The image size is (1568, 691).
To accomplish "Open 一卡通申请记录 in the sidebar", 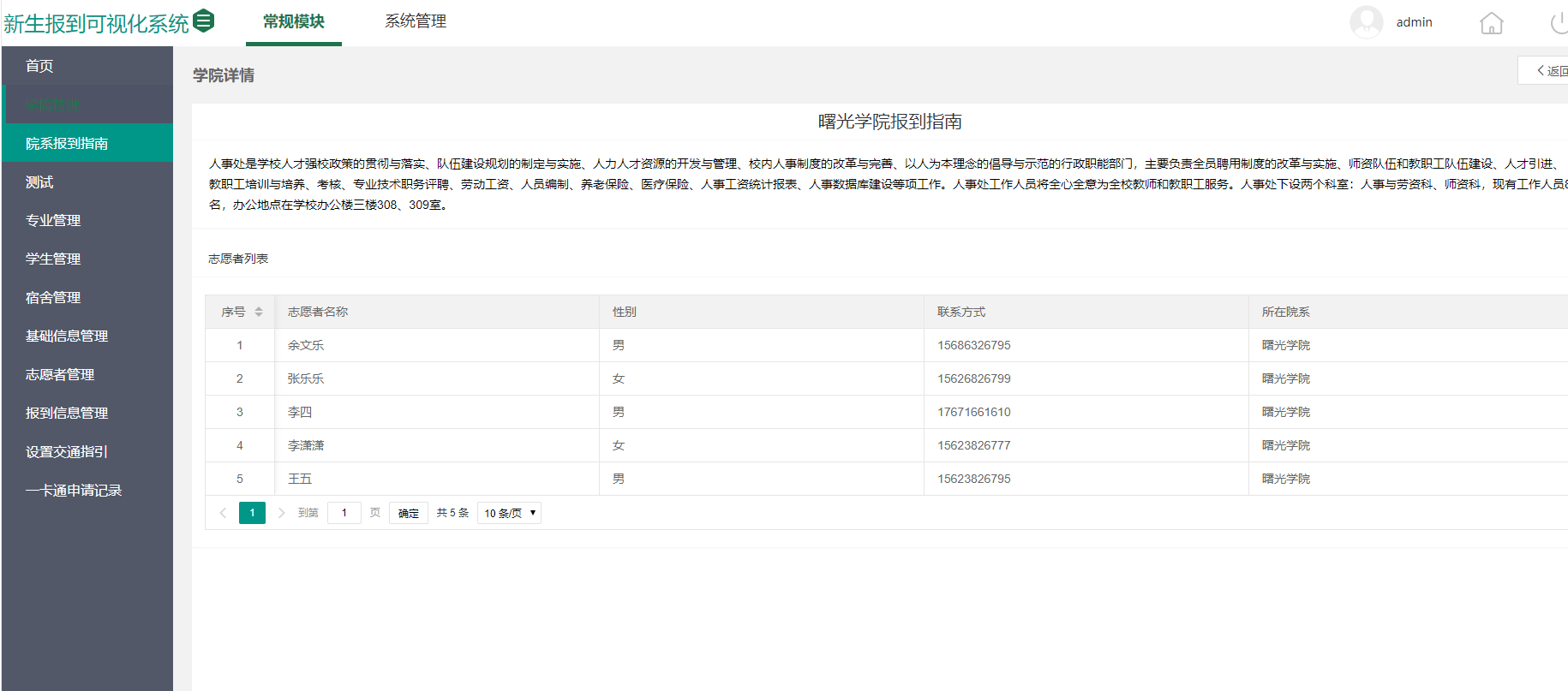I will click(x=74, y=490).
